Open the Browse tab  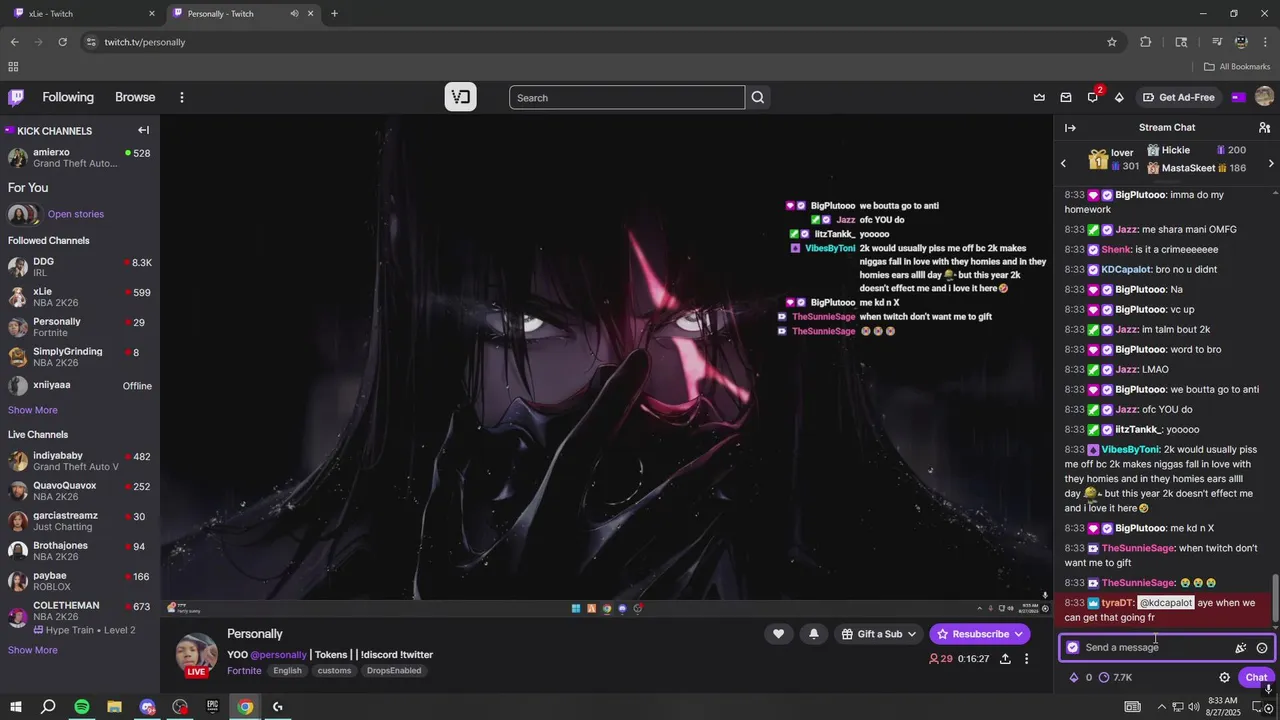click(x=135, y=97)
